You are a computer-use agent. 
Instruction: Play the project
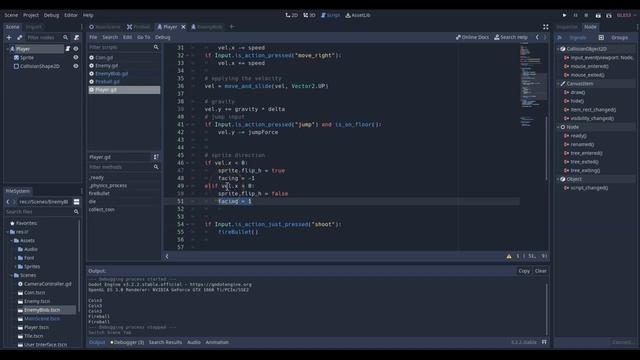[564, 15]
